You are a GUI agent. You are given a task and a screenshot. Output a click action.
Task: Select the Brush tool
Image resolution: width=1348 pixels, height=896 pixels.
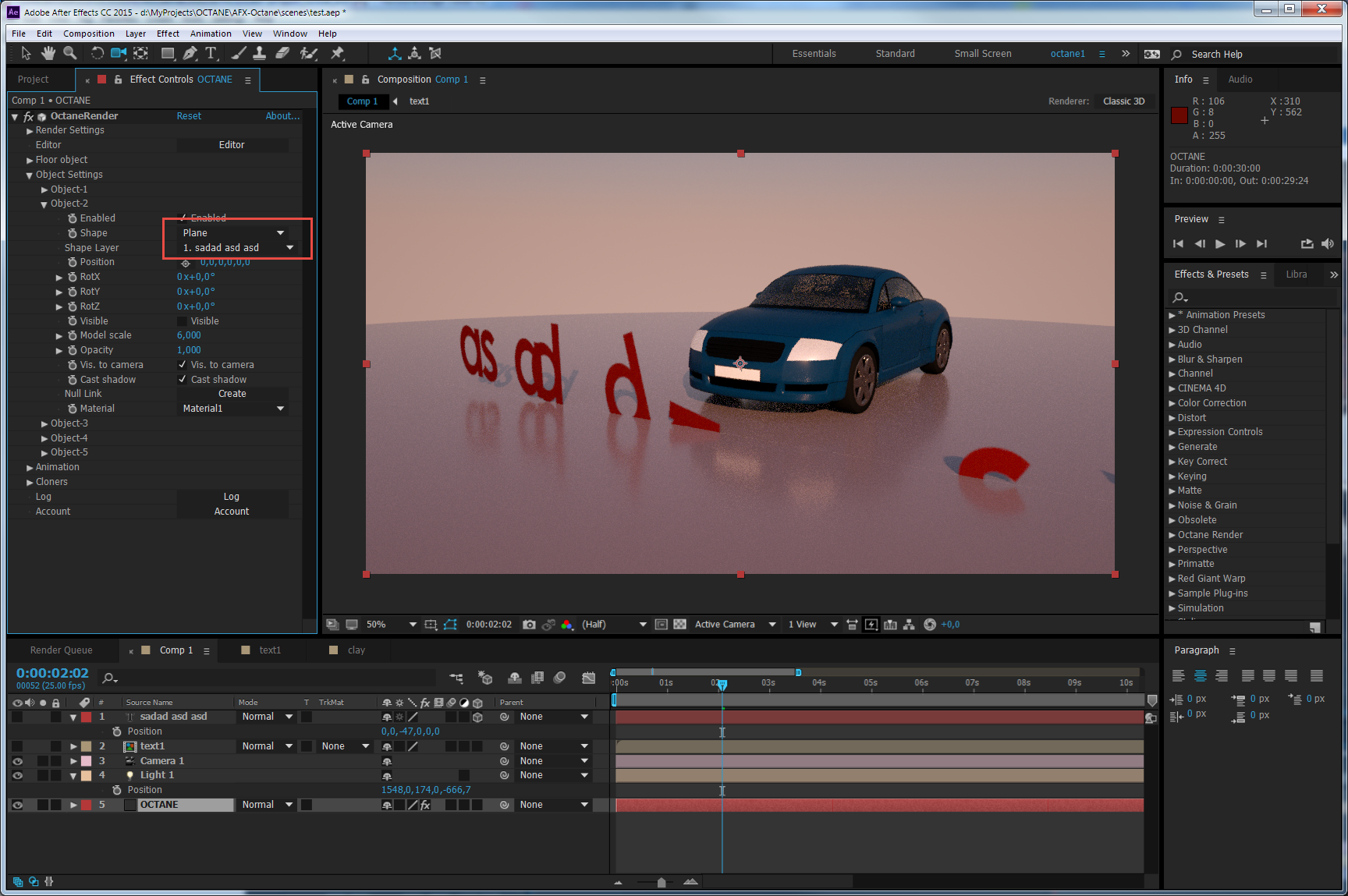pos(239,53)
